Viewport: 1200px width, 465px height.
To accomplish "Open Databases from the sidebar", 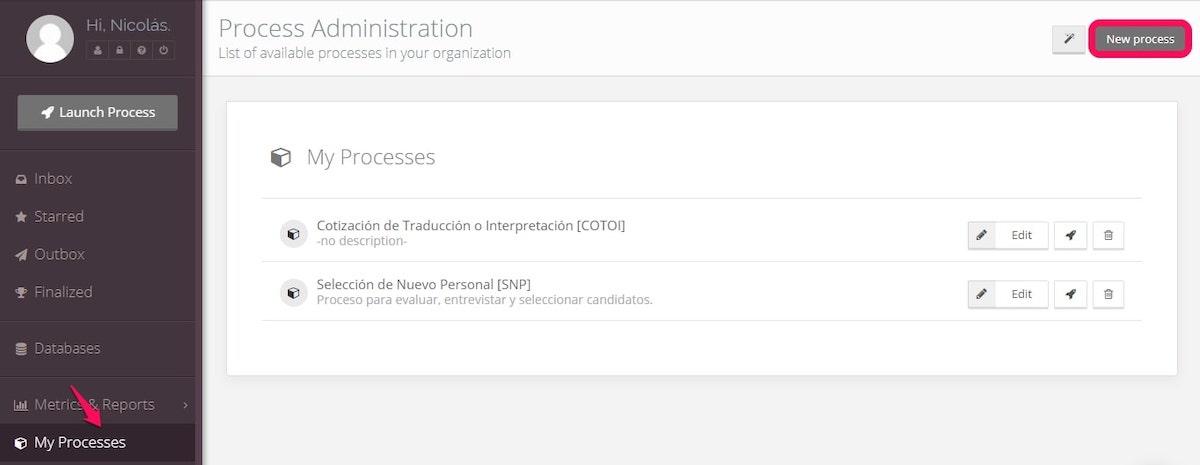I will click(67, 349).
